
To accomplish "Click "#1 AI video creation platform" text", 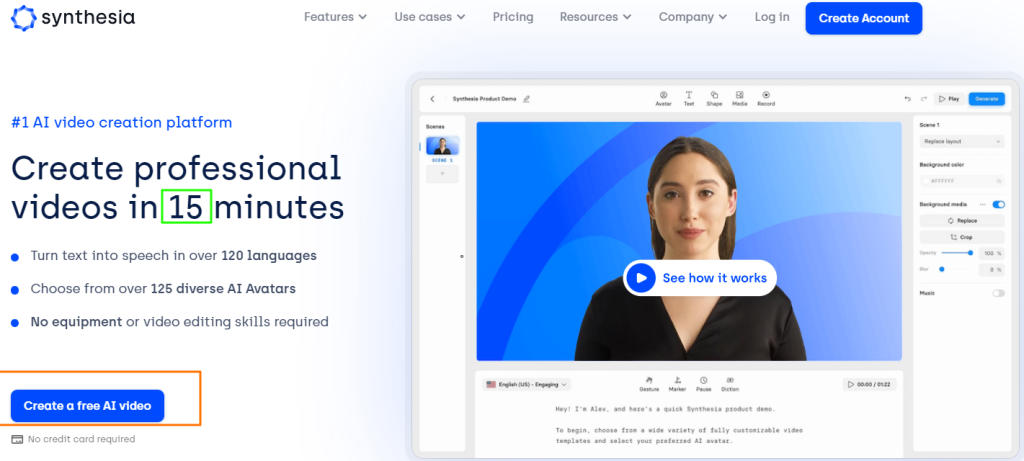I will [x=121, y=122].
